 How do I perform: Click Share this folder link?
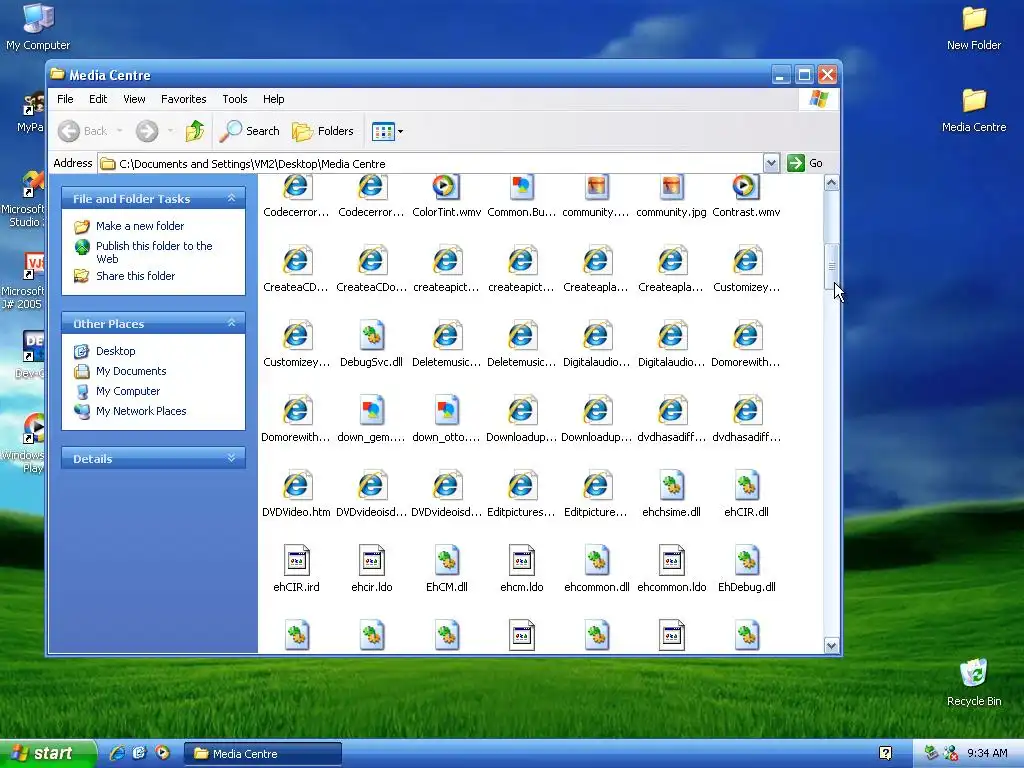point(135,276)
